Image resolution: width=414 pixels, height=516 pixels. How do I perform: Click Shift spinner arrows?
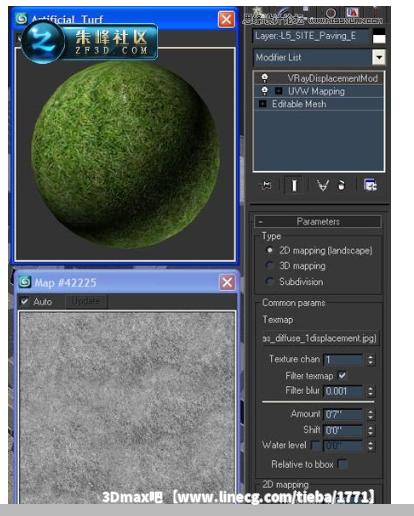(x=370, y=430)
